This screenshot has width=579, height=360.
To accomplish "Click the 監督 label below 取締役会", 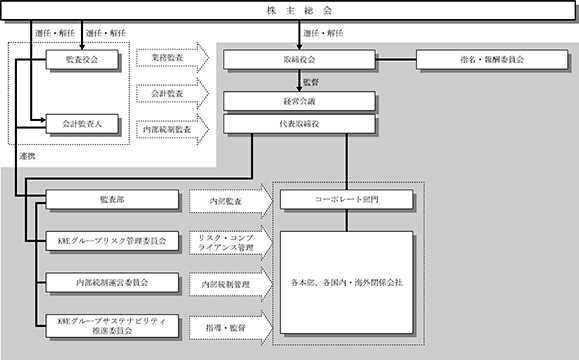I will pos(311,82).
